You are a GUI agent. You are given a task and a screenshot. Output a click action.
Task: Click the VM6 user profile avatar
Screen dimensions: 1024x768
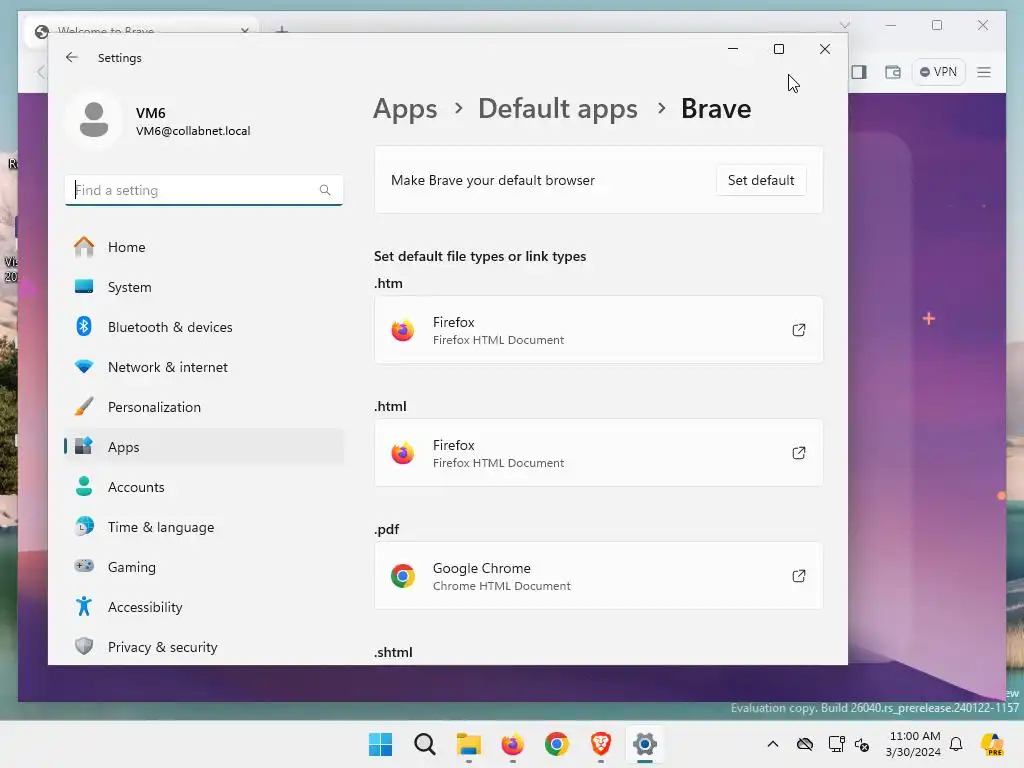click(94, 120)
